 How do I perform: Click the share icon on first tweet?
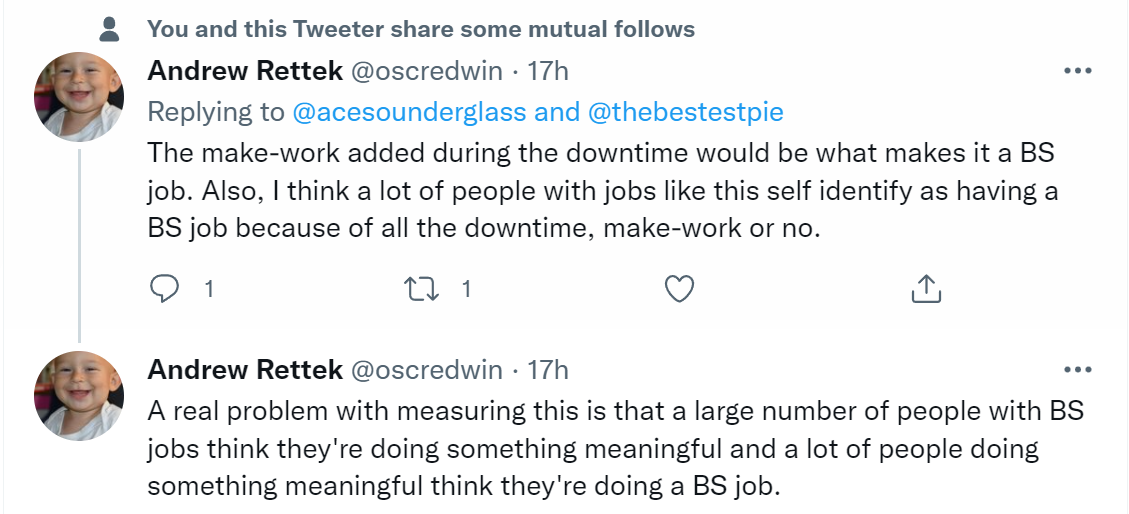926,289
